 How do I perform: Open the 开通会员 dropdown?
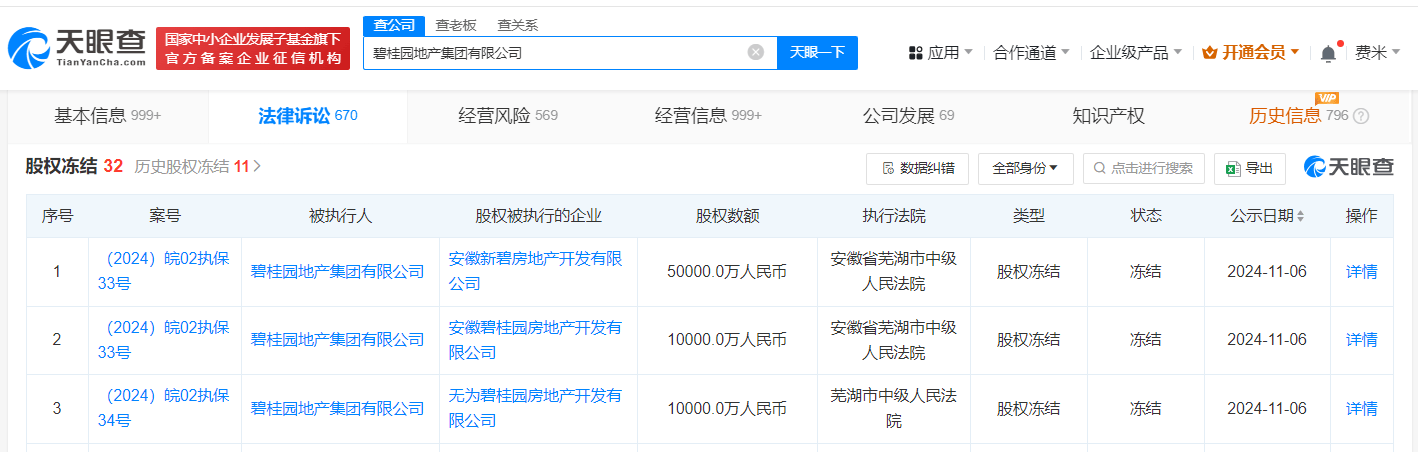(1250, 52)
